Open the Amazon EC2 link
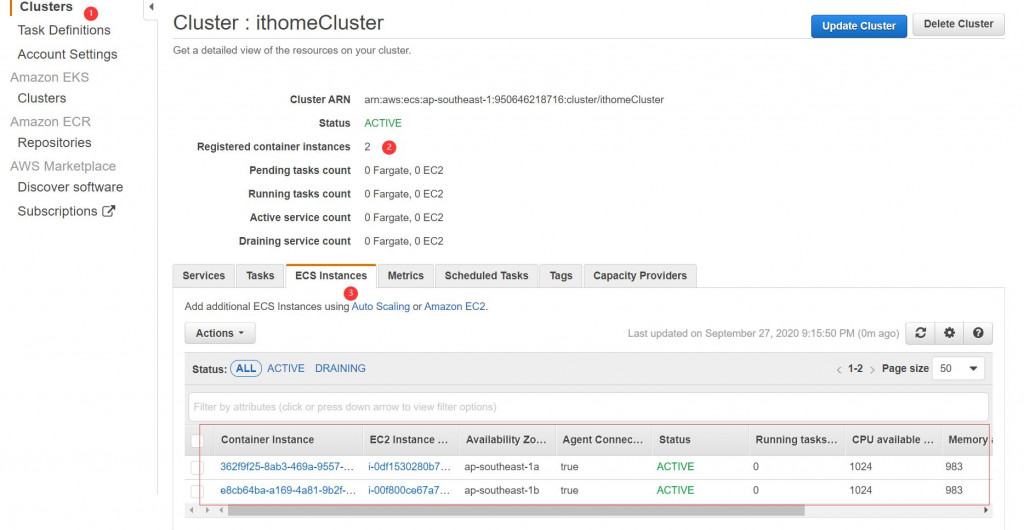Image resolution: width=1024 pixels, height=530 pixels. click(x=455, y=306)
